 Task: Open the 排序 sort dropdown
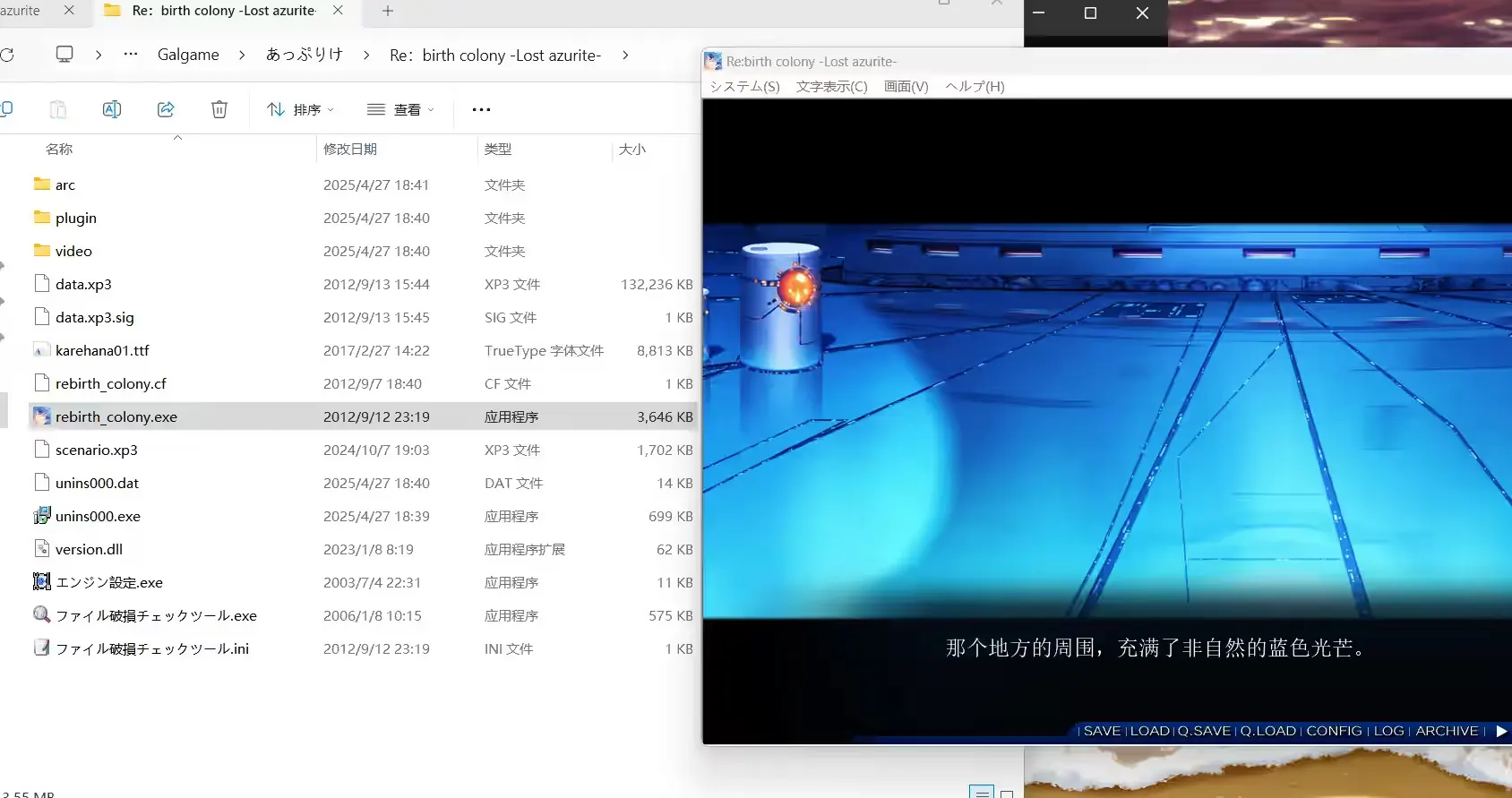point(300,109)
